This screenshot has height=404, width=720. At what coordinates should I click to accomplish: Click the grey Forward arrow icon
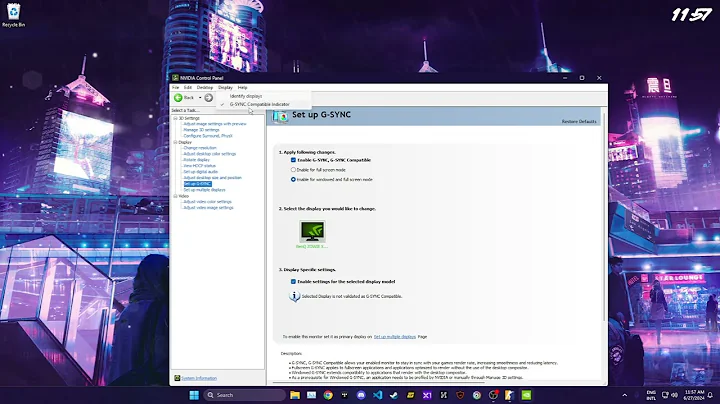tap(208, 98)
